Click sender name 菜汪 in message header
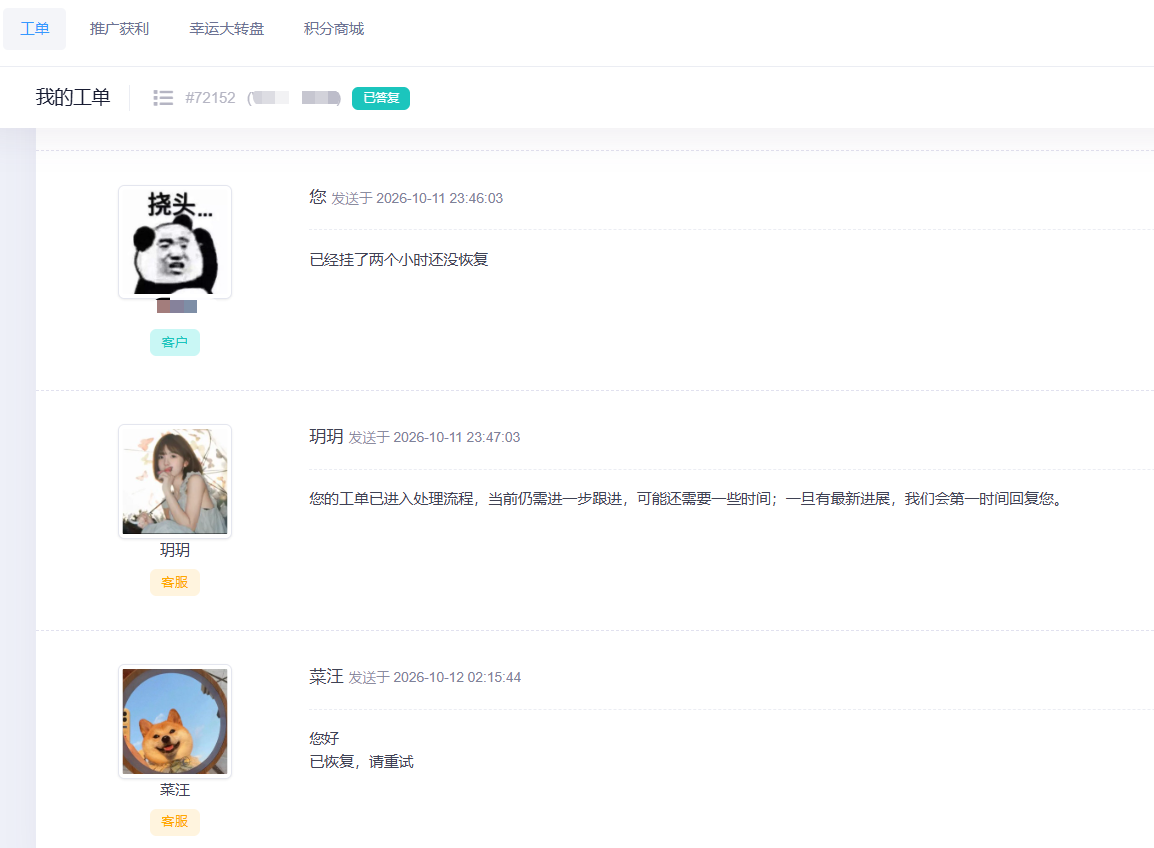Screen dimensions: 1154x848 [x=326, y=676]
